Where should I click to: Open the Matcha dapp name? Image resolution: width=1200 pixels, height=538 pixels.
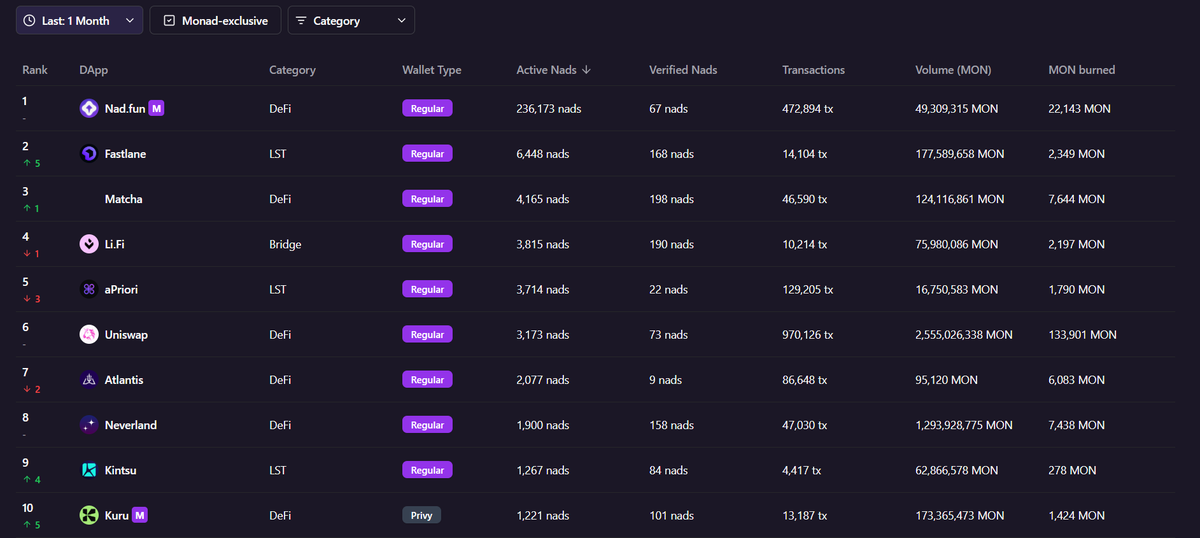pyautogui.click(x=123, y=199)
